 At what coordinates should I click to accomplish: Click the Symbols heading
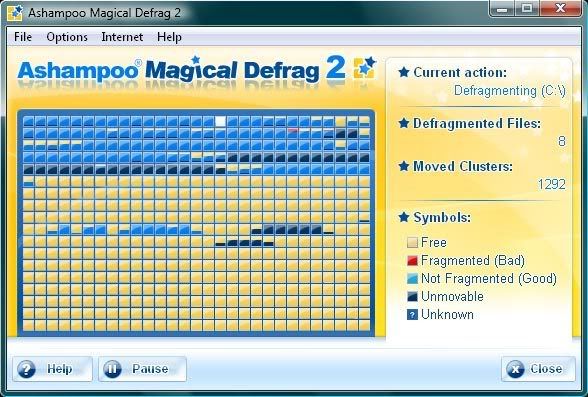(x=442, y=217)
